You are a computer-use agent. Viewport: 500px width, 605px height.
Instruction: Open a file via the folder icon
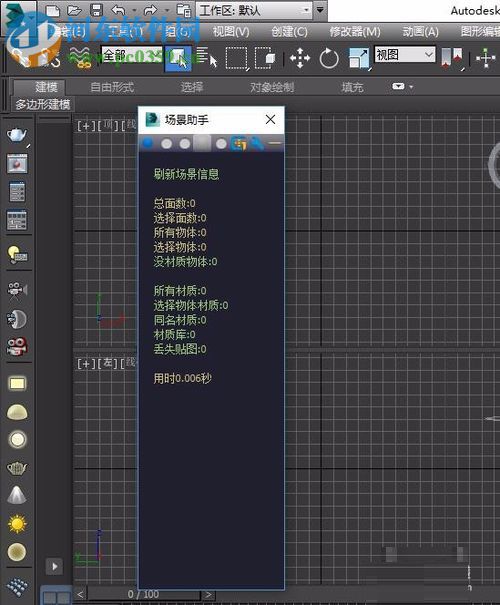[x=74, y=10]
